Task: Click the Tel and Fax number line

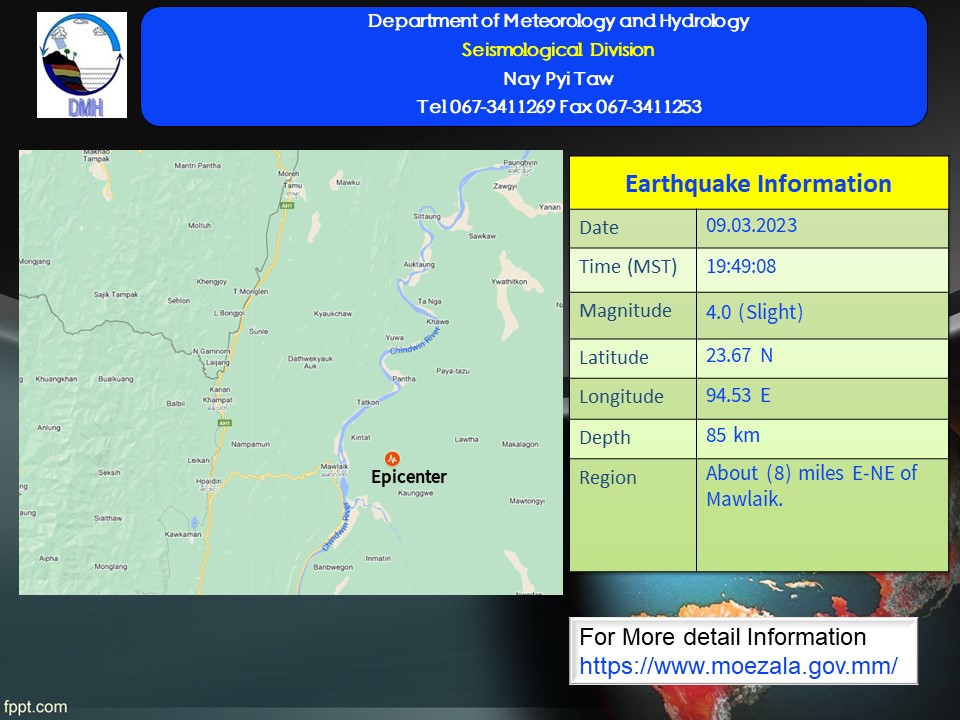Action: 559,107
